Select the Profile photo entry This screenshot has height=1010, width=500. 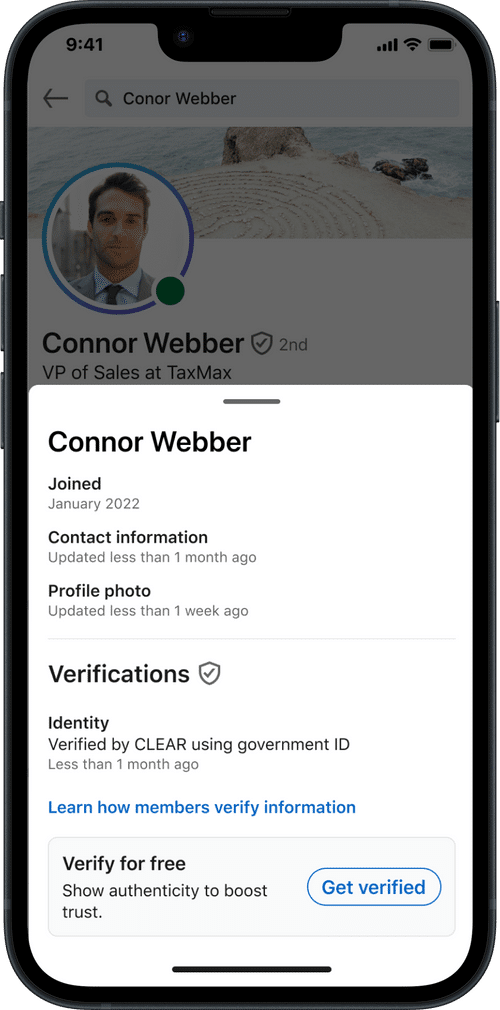click(148, 600)
